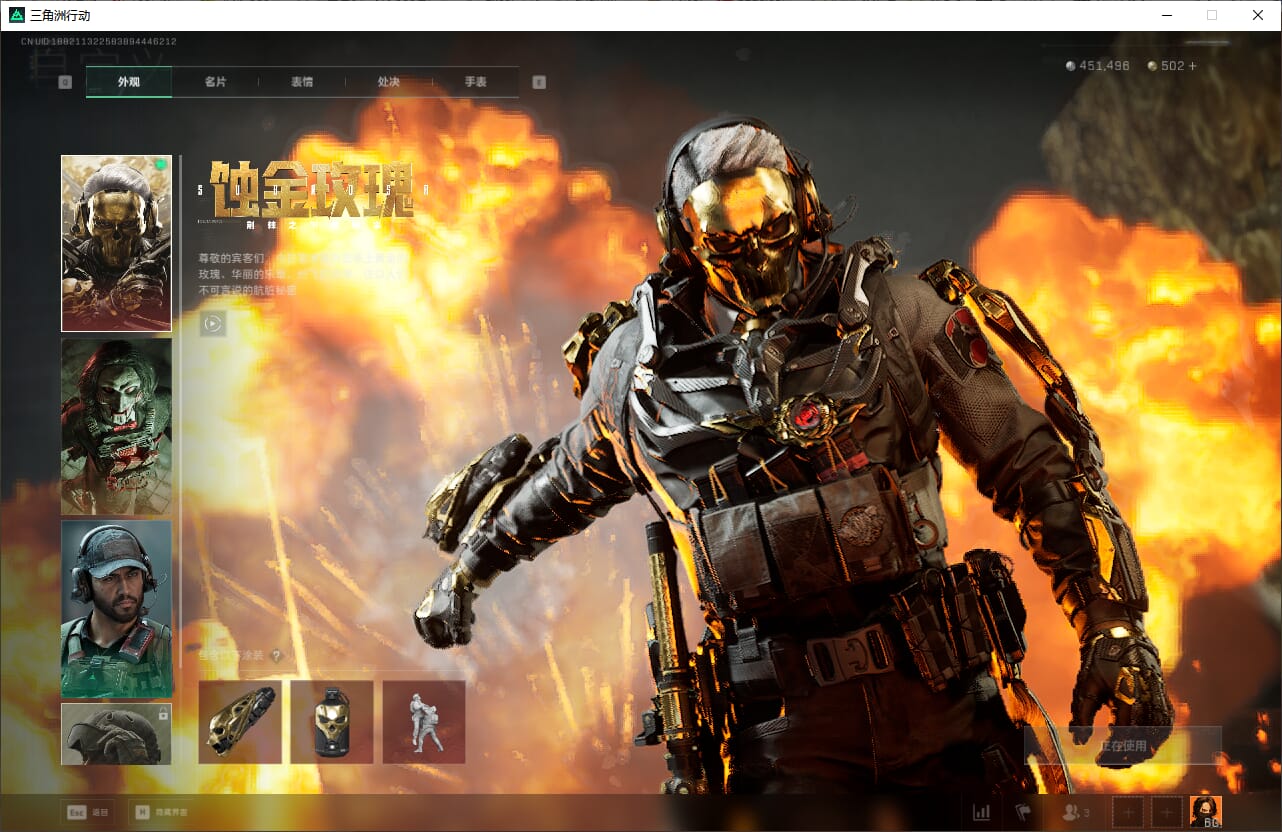Click the flag icon in bottom bar
Screen dimensions: 1282x832
[1023, 812]
